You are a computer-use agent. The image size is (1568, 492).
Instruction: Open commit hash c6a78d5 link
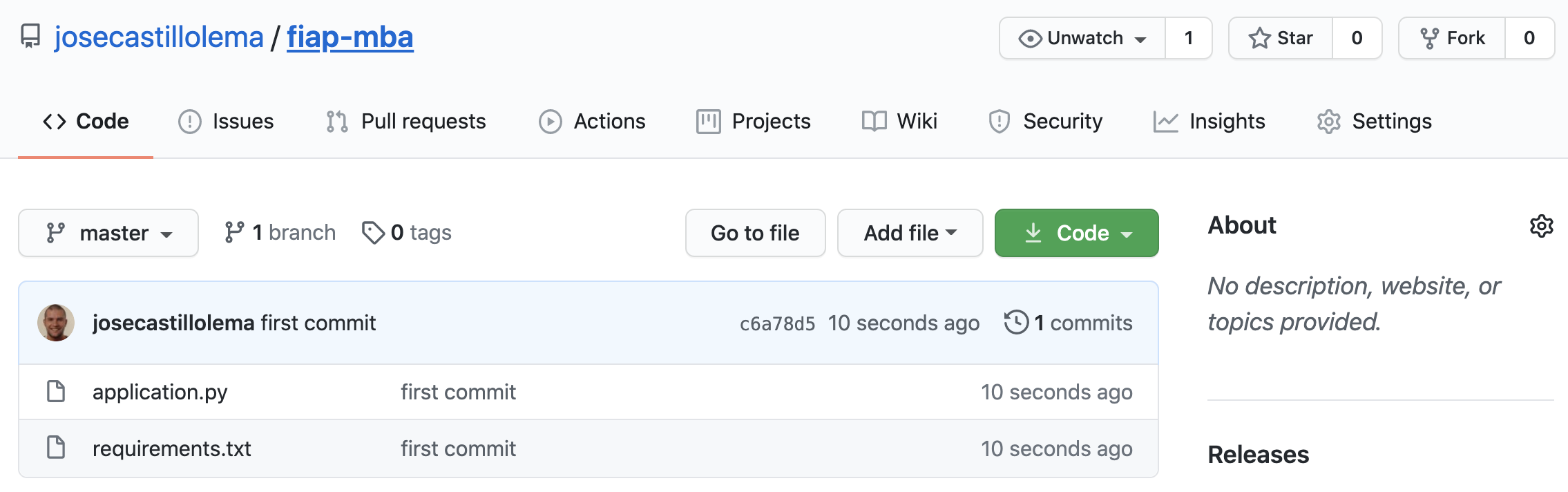[777, 323]
